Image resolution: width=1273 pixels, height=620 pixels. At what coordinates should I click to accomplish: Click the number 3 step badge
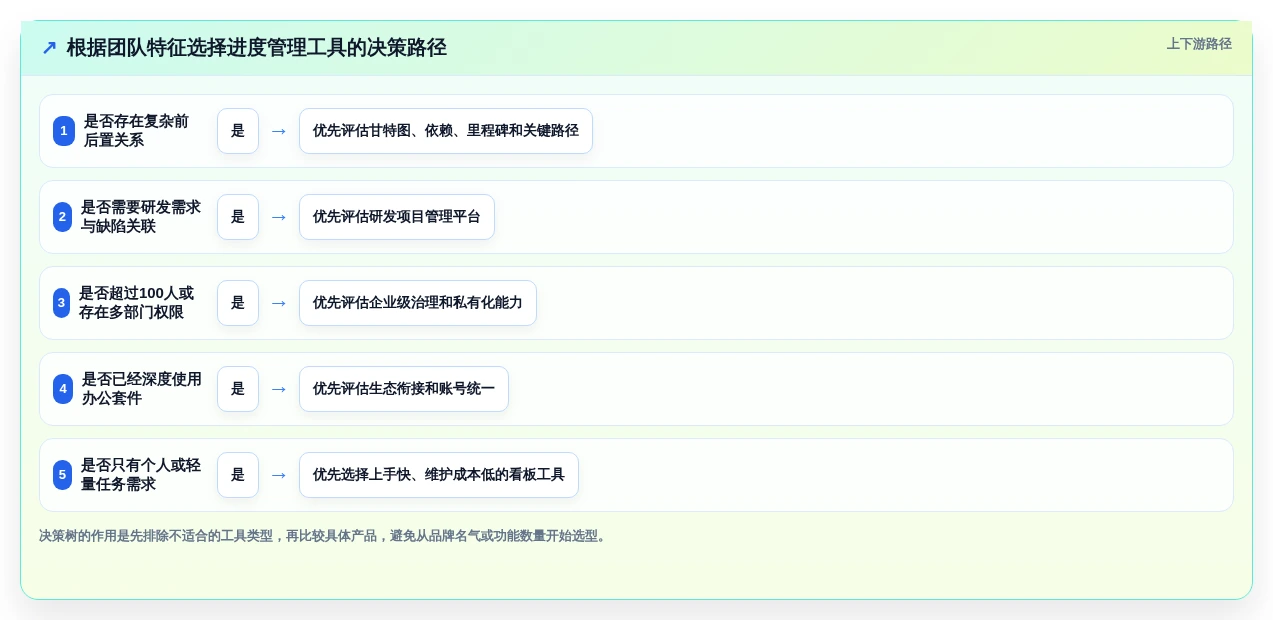[x=61, y=303]
